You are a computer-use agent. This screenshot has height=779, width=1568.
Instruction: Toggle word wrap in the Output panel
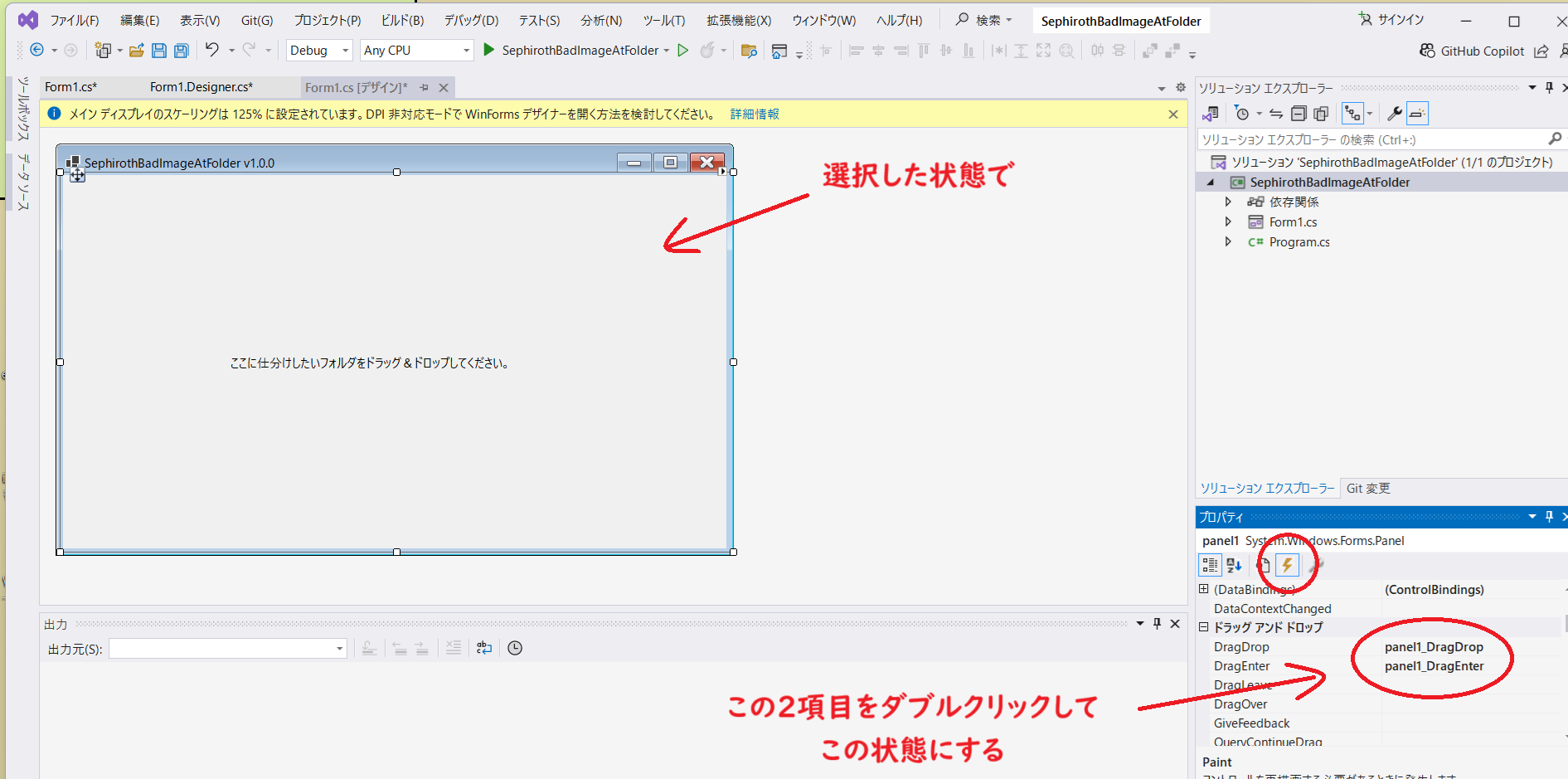(484, 648)
